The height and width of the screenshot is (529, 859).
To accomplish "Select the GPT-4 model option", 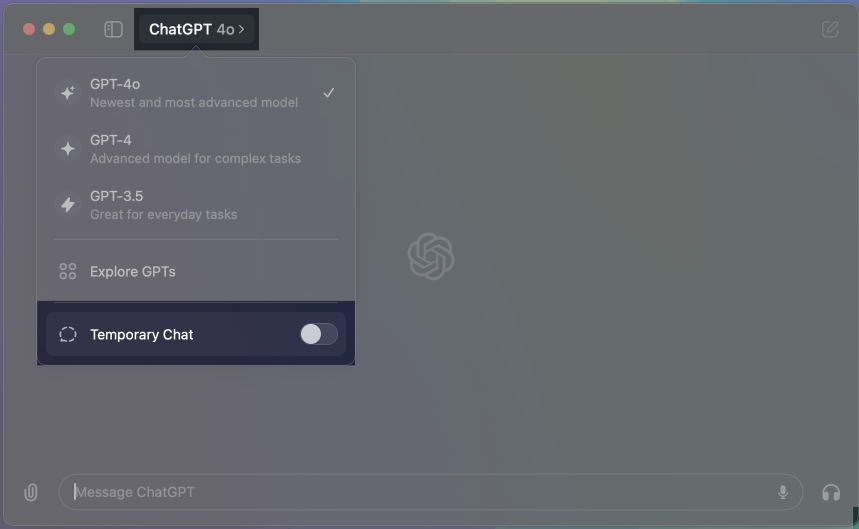I will tap(196, 149).
